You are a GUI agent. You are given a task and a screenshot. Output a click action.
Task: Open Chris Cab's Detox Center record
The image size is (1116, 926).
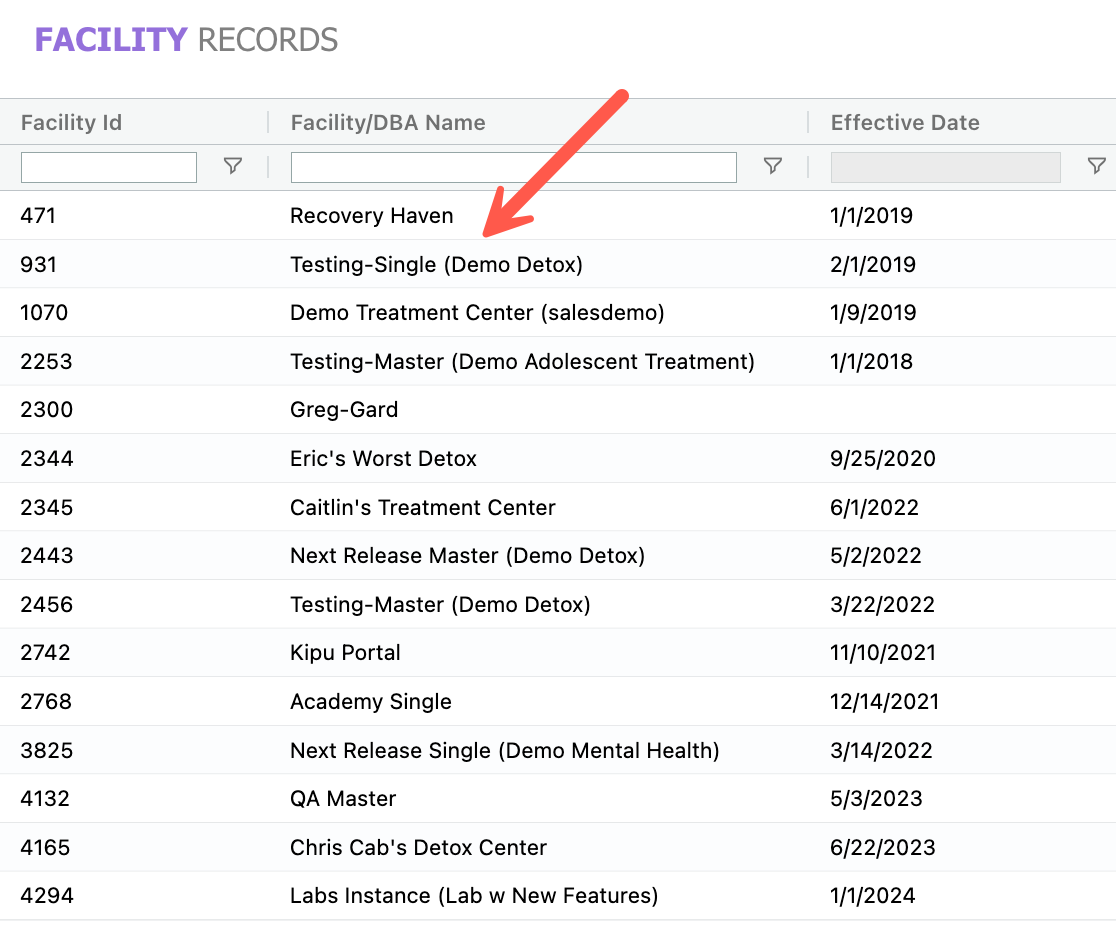[x=418, y=848]
